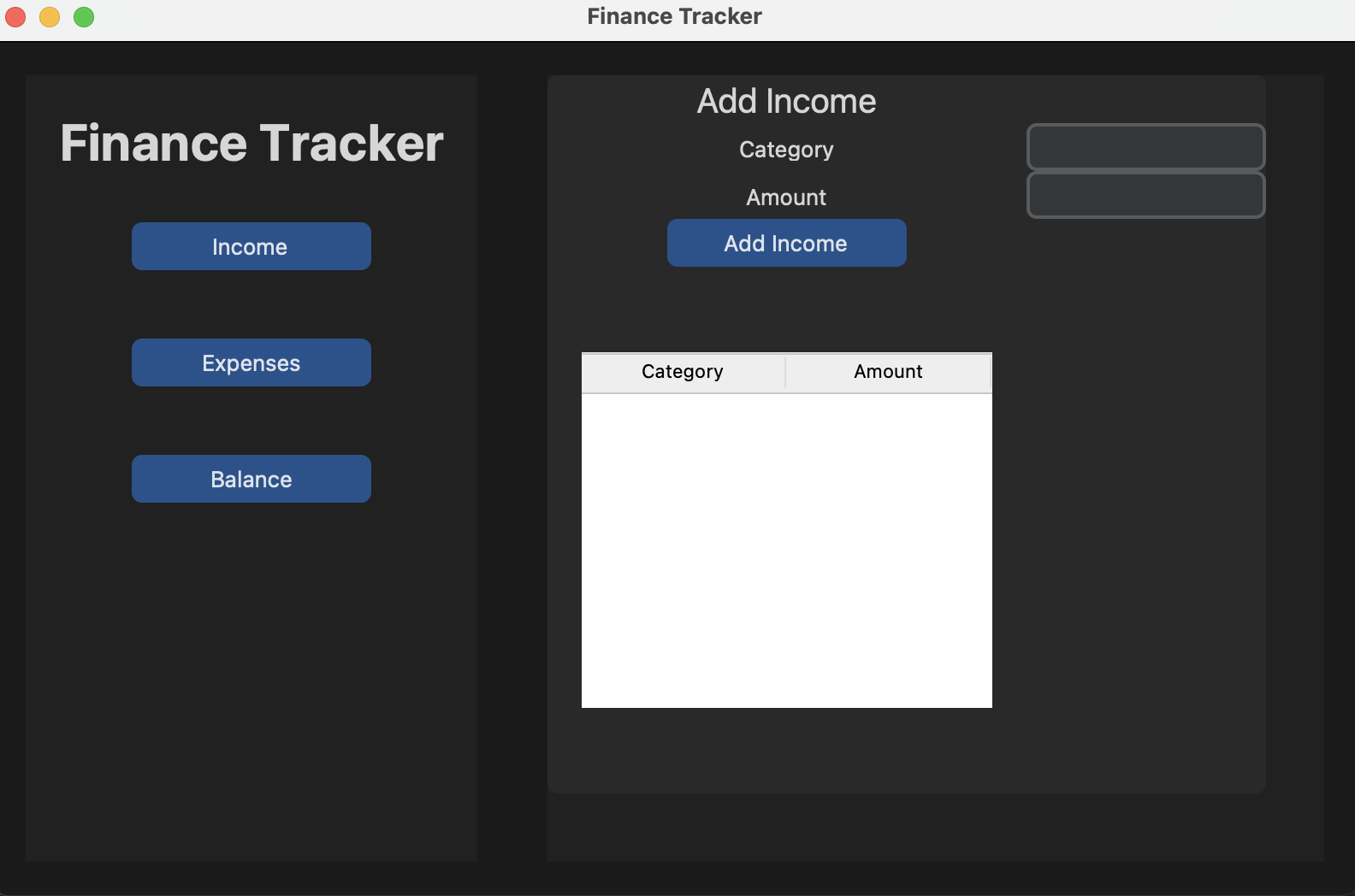The image size is (1355, 896).
Task: Click the Amount label beside the form
Action: pos(787,197)
